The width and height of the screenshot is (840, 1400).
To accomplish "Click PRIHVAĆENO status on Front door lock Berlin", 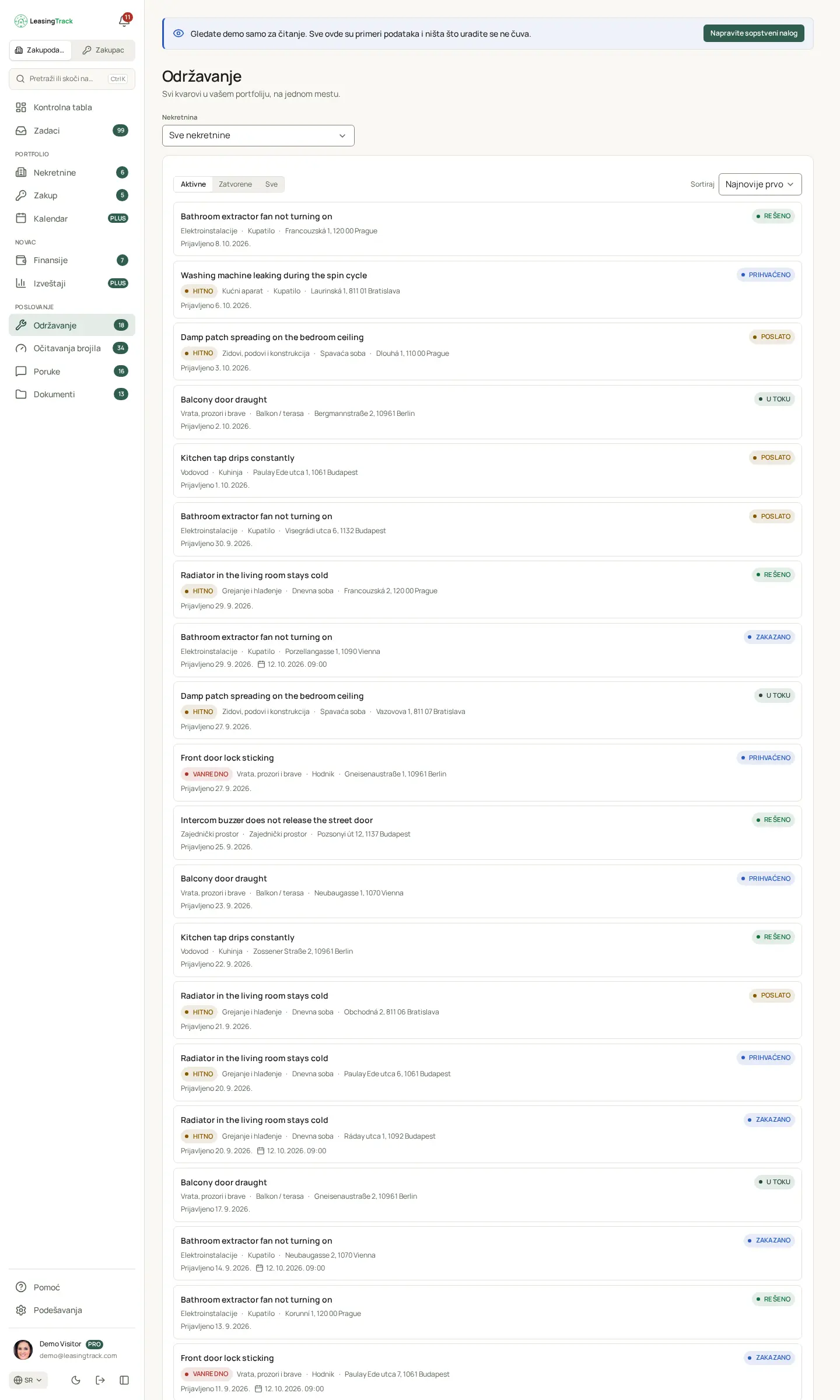I will [766, 758].
